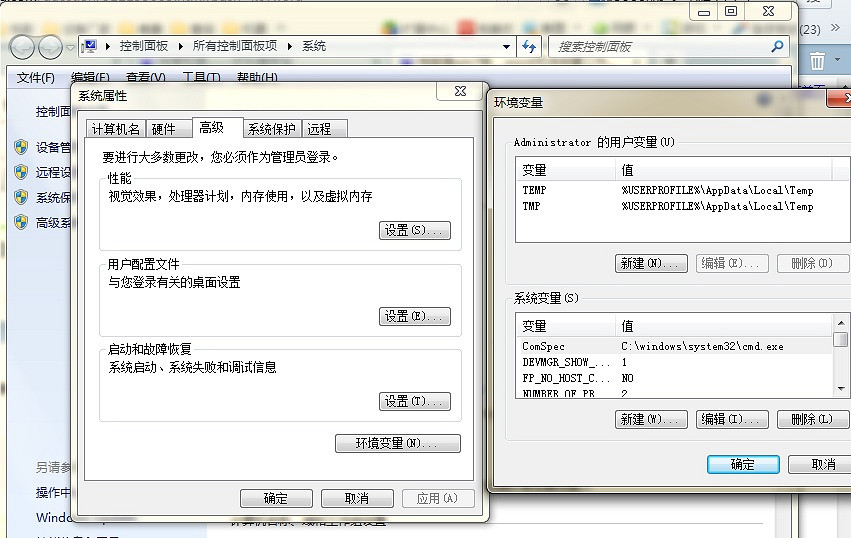Click the shield icon beside 远程设置

click(x=21, y=172)
